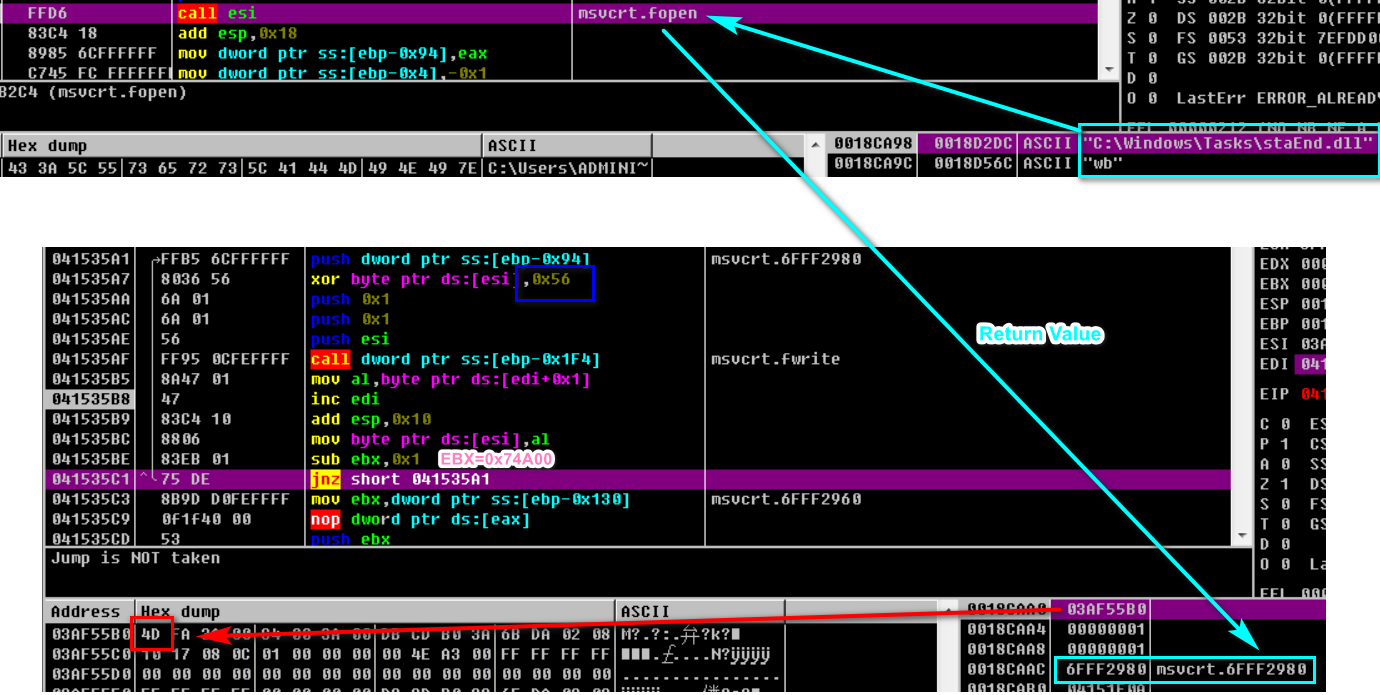Select 'push dword ptr ss:[ebp-0x94]' at 041535A1

(x=450, y=259)
